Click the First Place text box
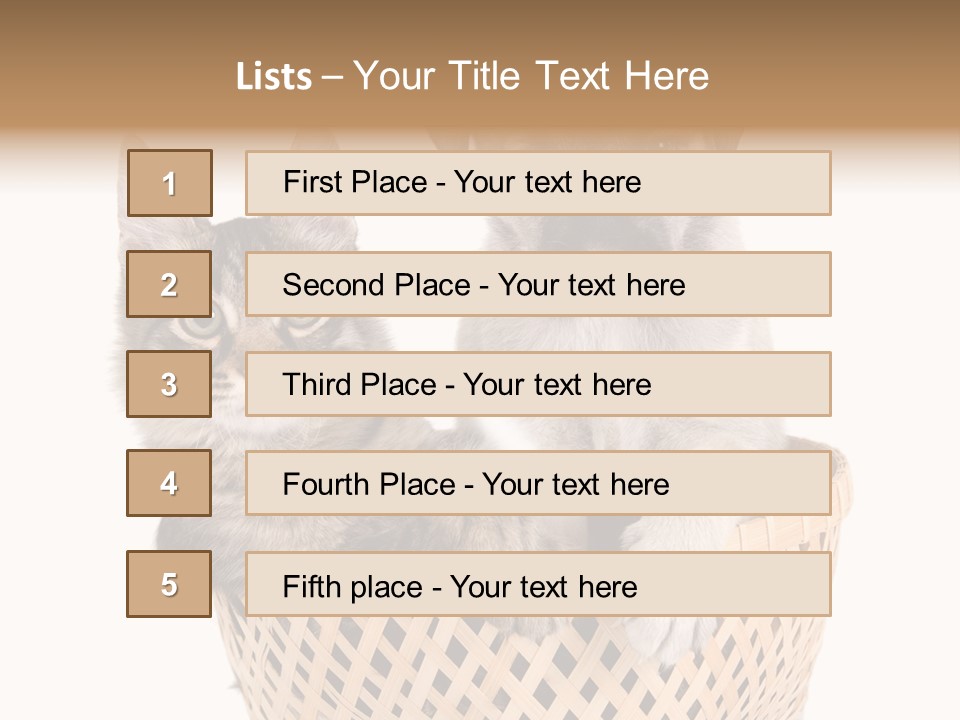Image resolution: width=960 pixels, height=720 pixels. (x=538, y=183)
